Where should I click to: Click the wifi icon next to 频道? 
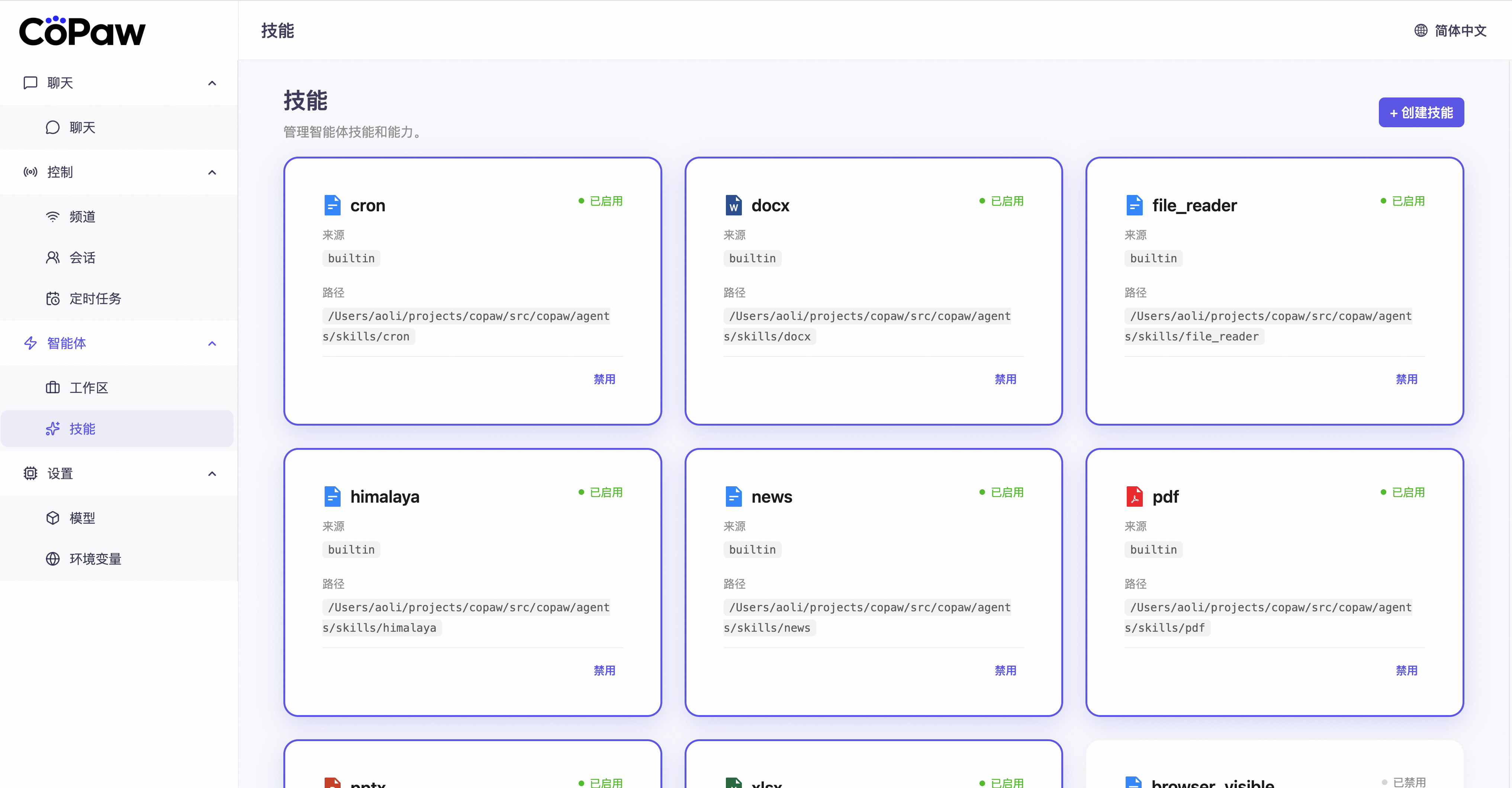[53, 217]
